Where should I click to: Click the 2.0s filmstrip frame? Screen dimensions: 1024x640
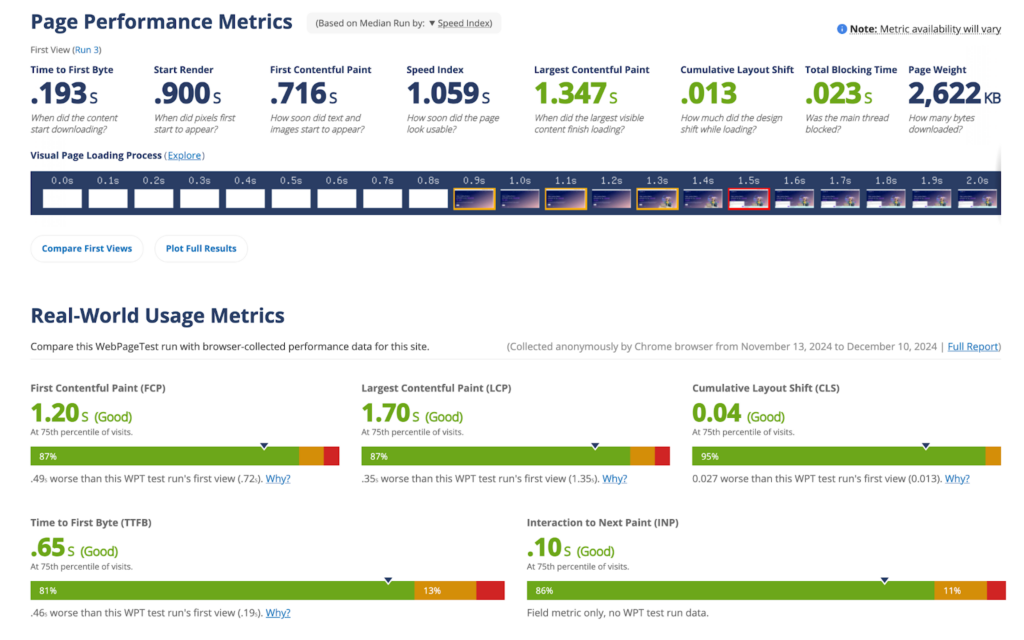click(977, 198)
